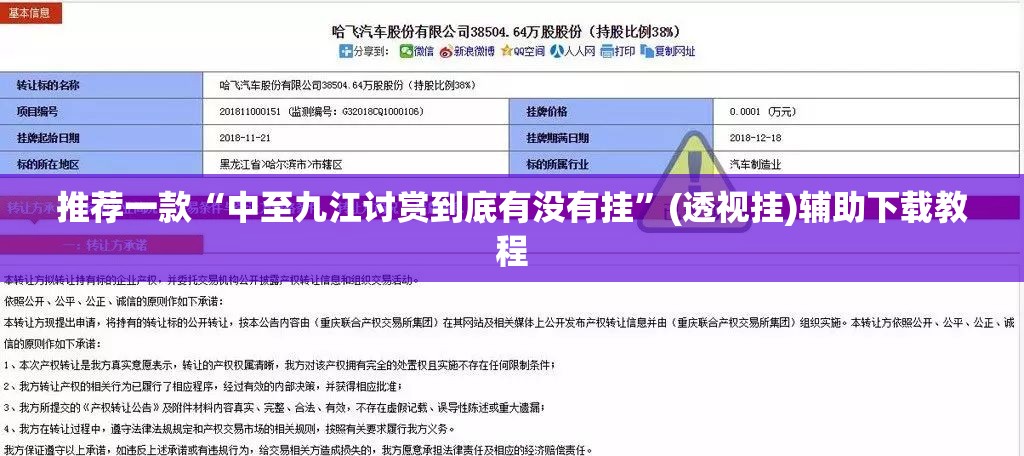Image resolution: width=1024 pixels, height=456 pixels.
Task: Click commitment item 1 about 产权转让
Action: point(280,364)
